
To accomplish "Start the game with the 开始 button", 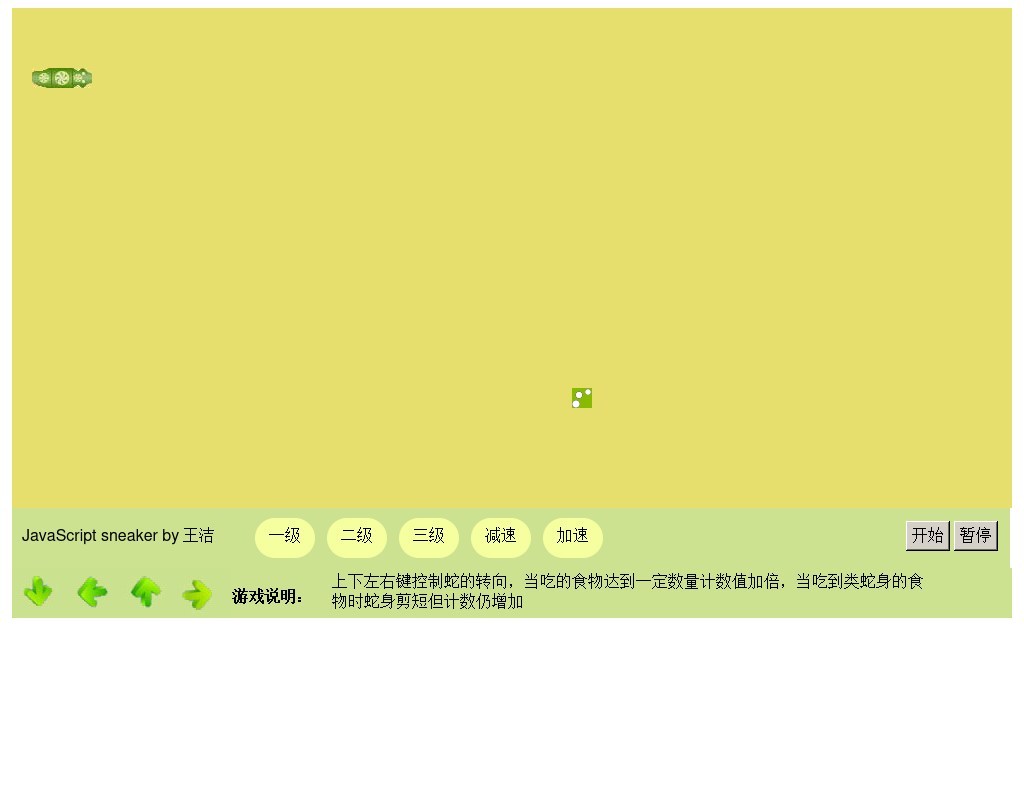I will point(927,536).
